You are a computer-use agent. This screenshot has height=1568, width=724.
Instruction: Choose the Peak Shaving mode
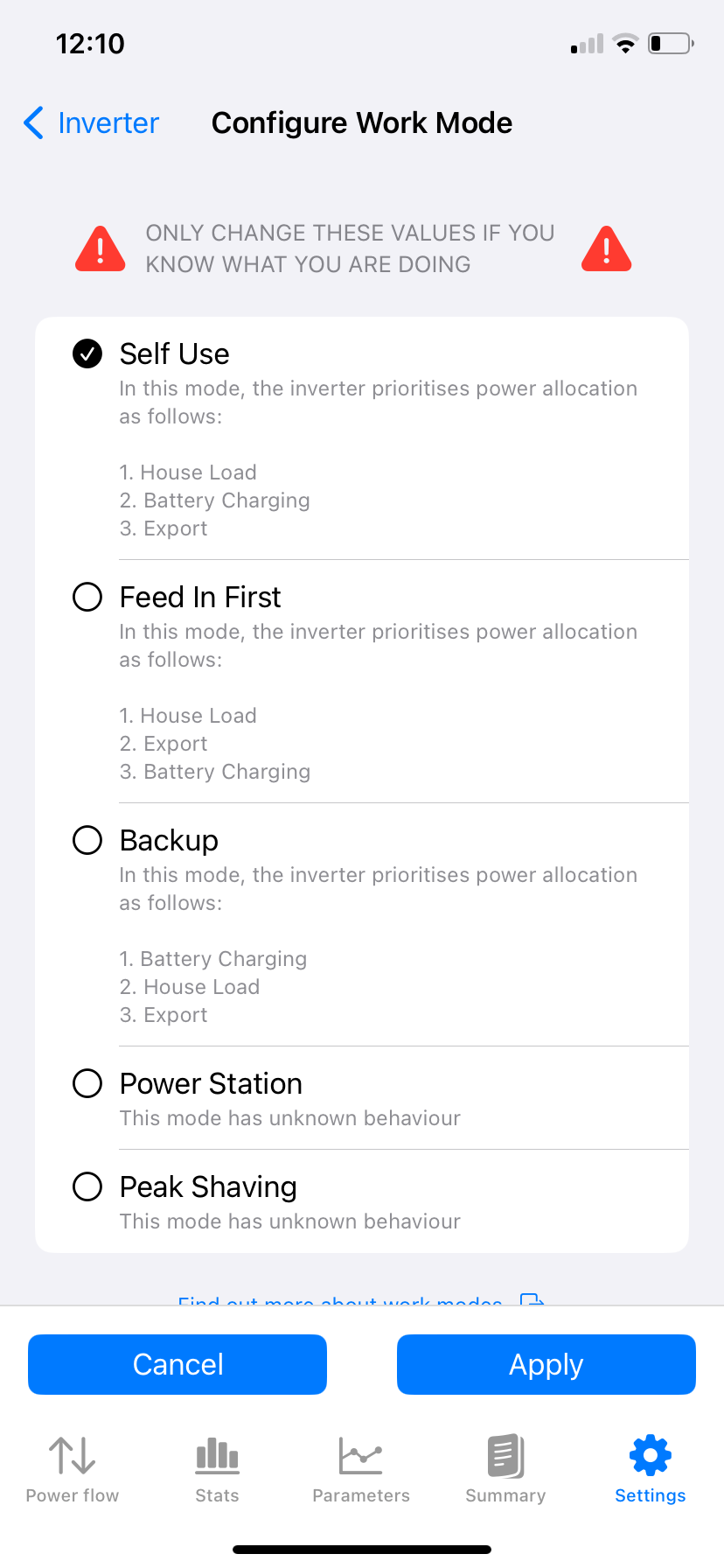point(208,1187)
